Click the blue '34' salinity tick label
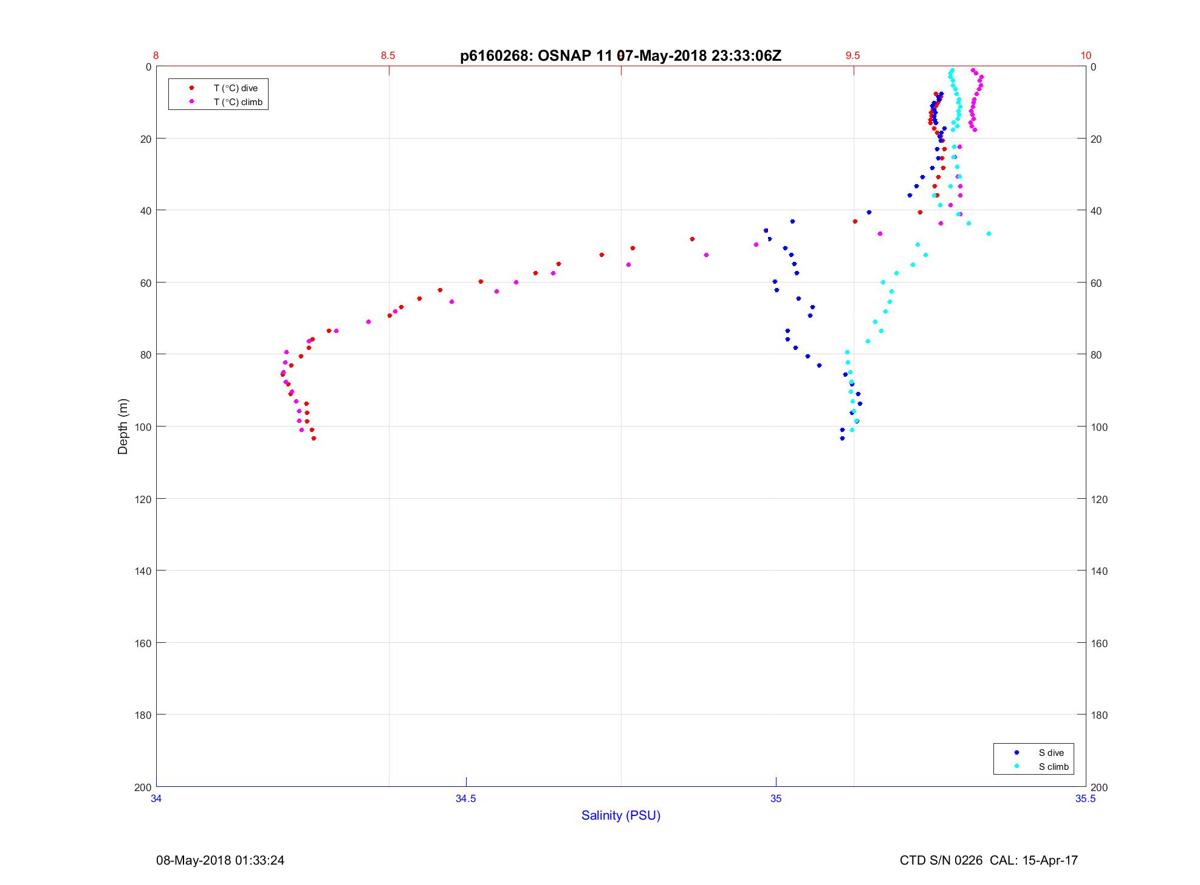Screen dimensions: 1200x885 tap(156, 798)
